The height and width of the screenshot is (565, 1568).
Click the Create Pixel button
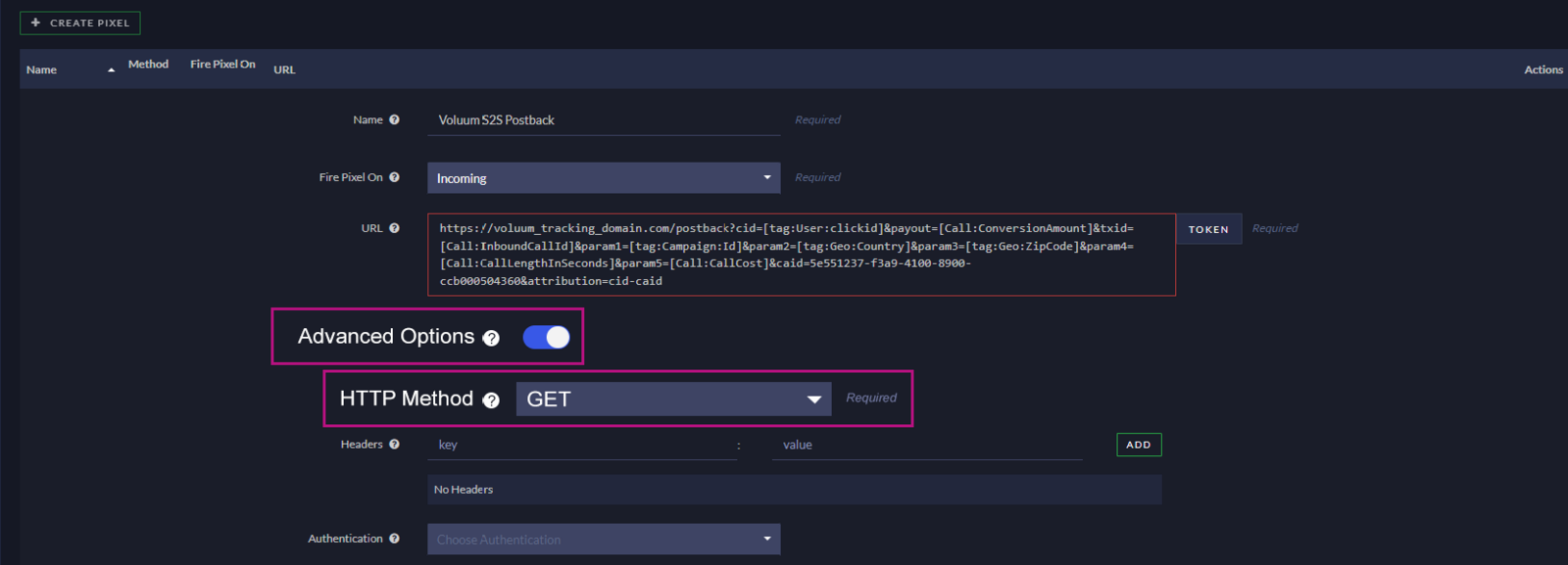point(80,23)
